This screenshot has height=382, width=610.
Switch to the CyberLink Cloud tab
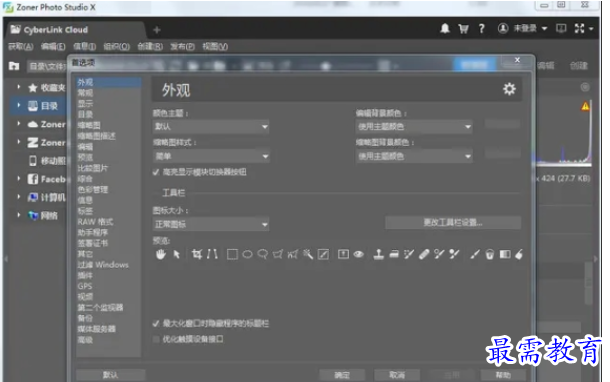(76, 30)
